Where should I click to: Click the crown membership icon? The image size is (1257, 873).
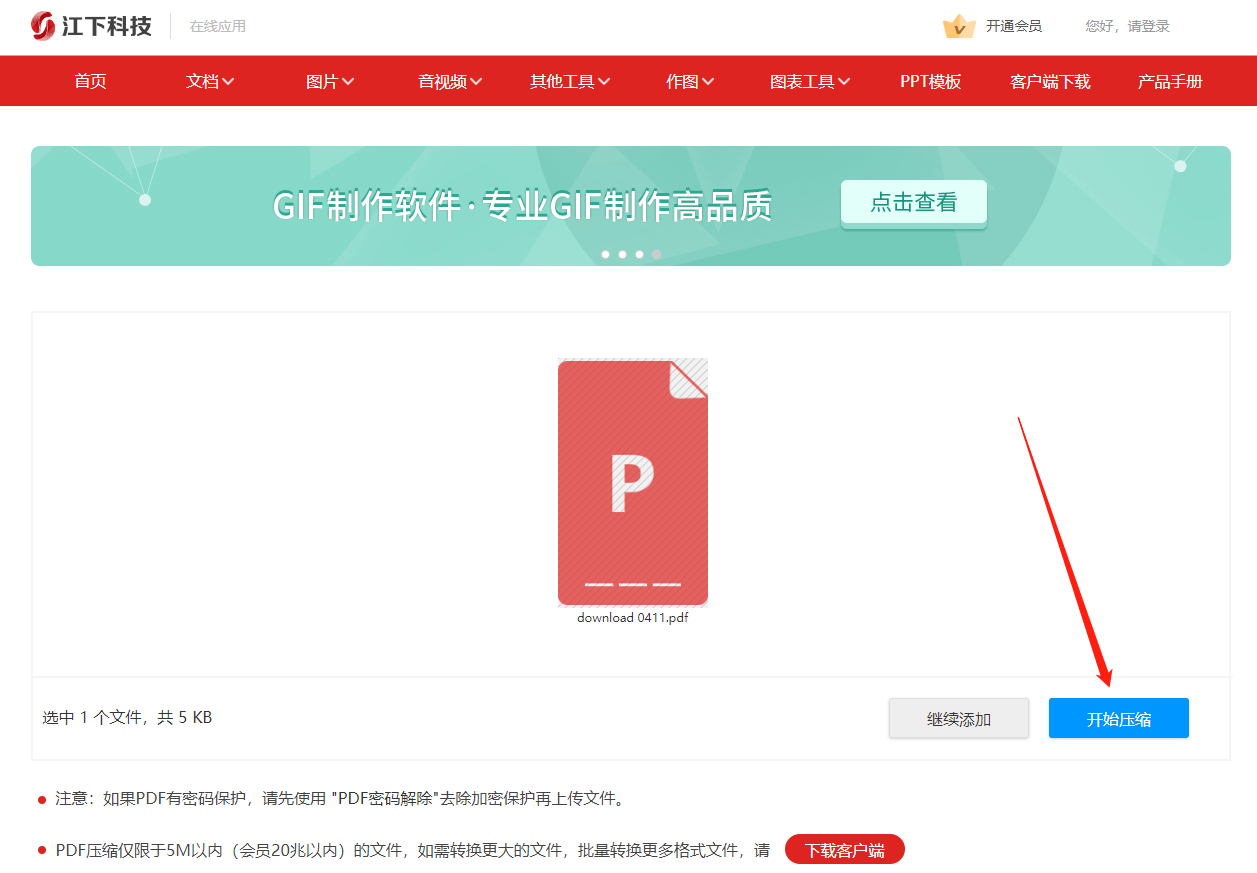point(960,27)
